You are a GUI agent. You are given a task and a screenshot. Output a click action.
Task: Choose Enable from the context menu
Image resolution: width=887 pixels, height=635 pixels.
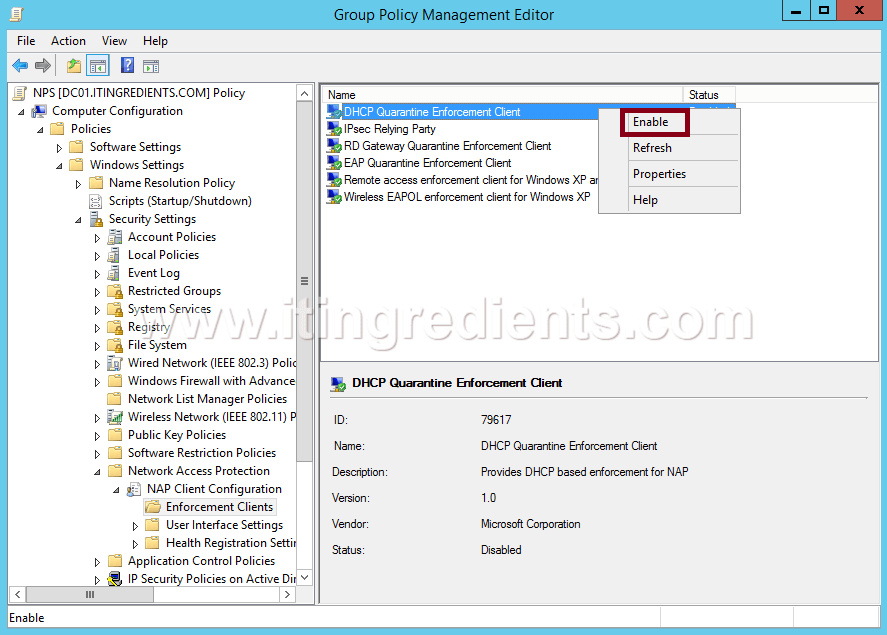(650, 122)
